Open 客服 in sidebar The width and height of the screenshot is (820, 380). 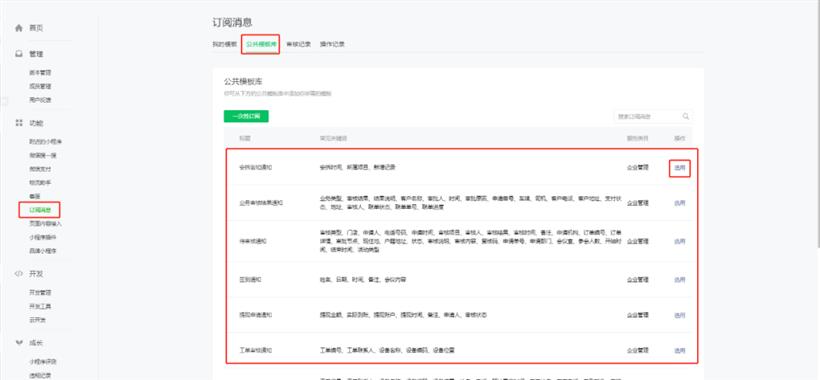click(x=35, y=196)
